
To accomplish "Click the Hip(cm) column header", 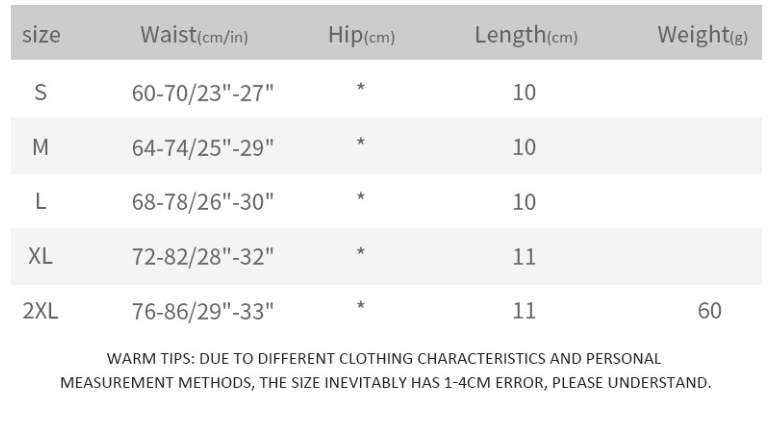I will point(361,35).
